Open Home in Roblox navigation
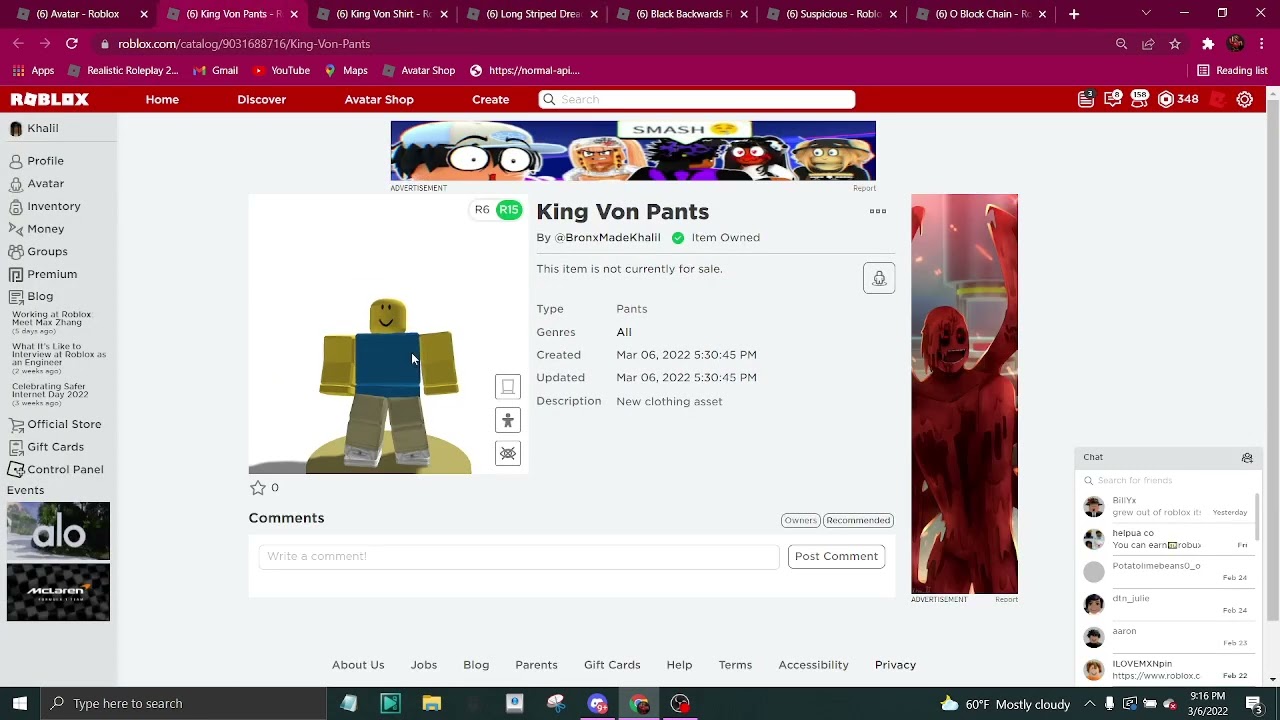The height and width of the screenshot is (720, 1280). [x=162, y=99]
